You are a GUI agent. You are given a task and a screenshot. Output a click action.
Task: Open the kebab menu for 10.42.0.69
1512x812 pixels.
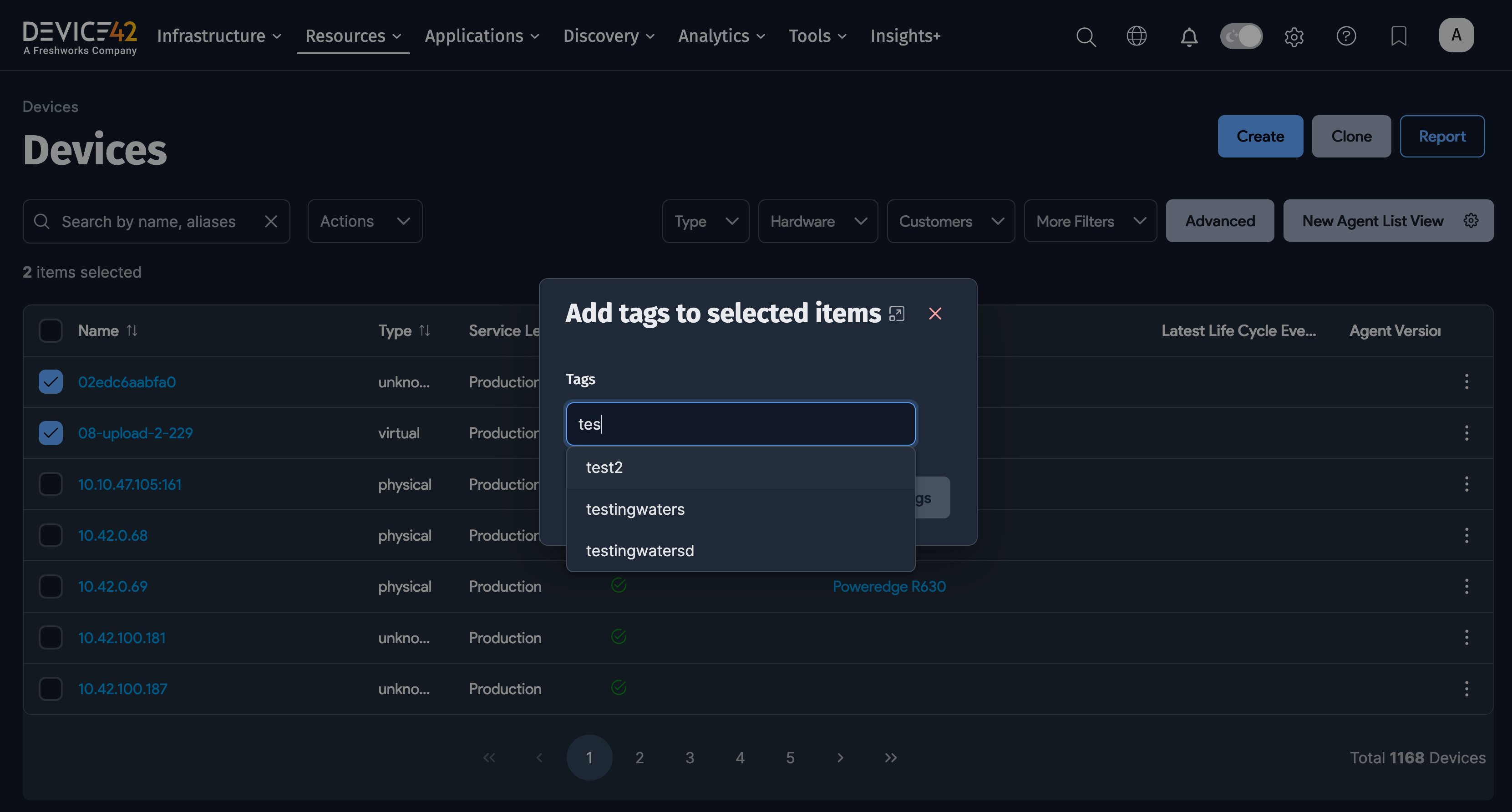[1467, 586]
